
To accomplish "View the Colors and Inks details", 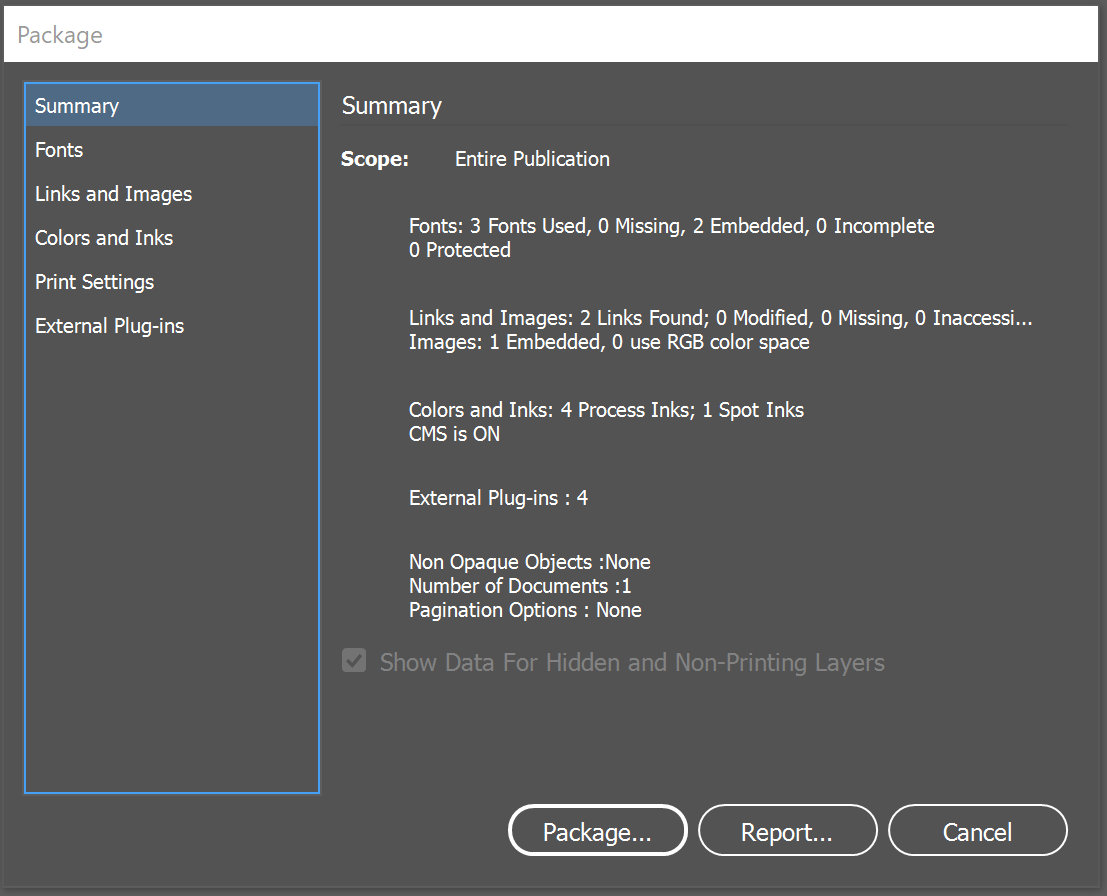I will [x=103, y=237].
